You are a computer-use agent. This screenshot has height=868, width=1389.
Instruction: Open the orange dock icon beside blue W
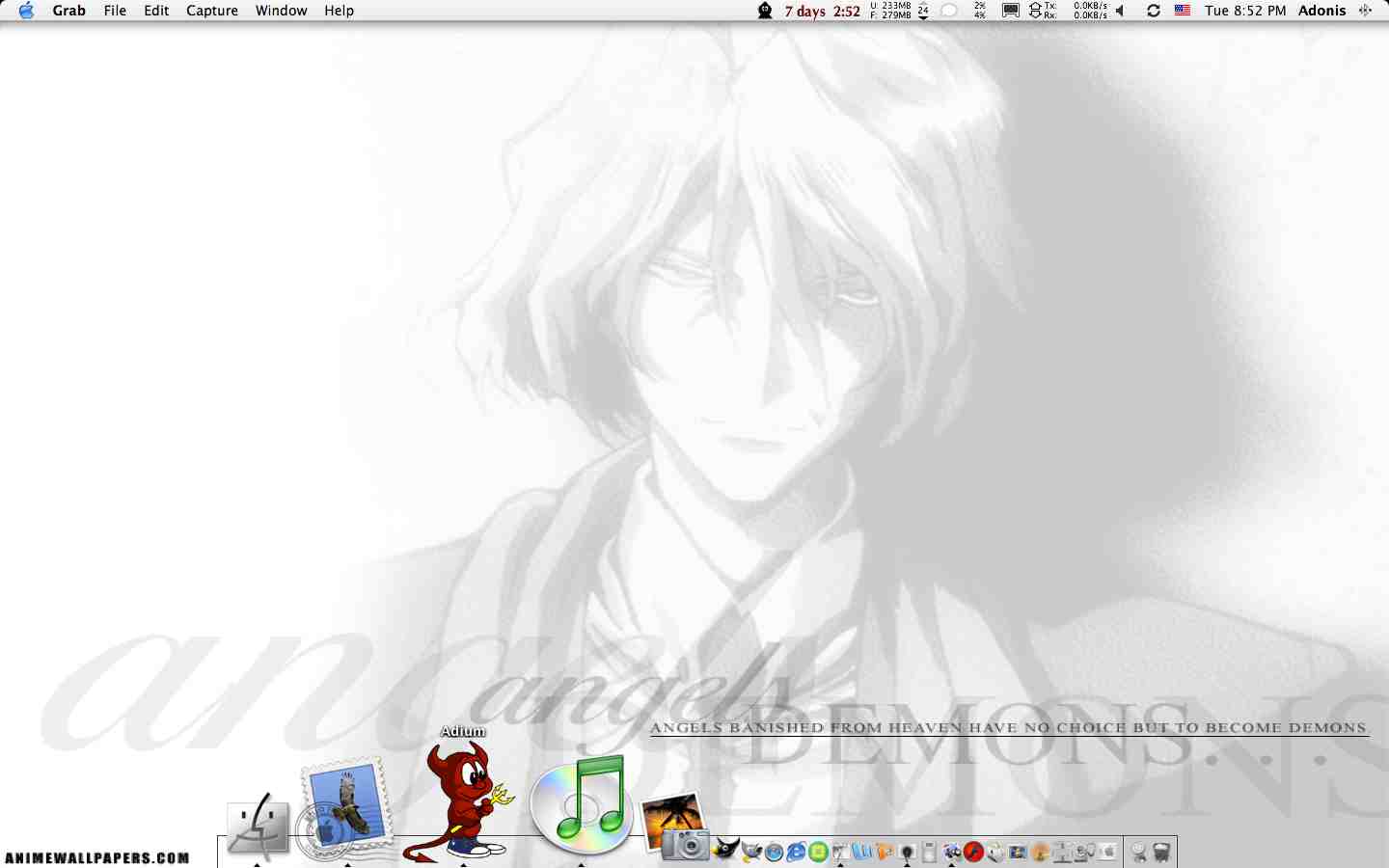[885, 852]
